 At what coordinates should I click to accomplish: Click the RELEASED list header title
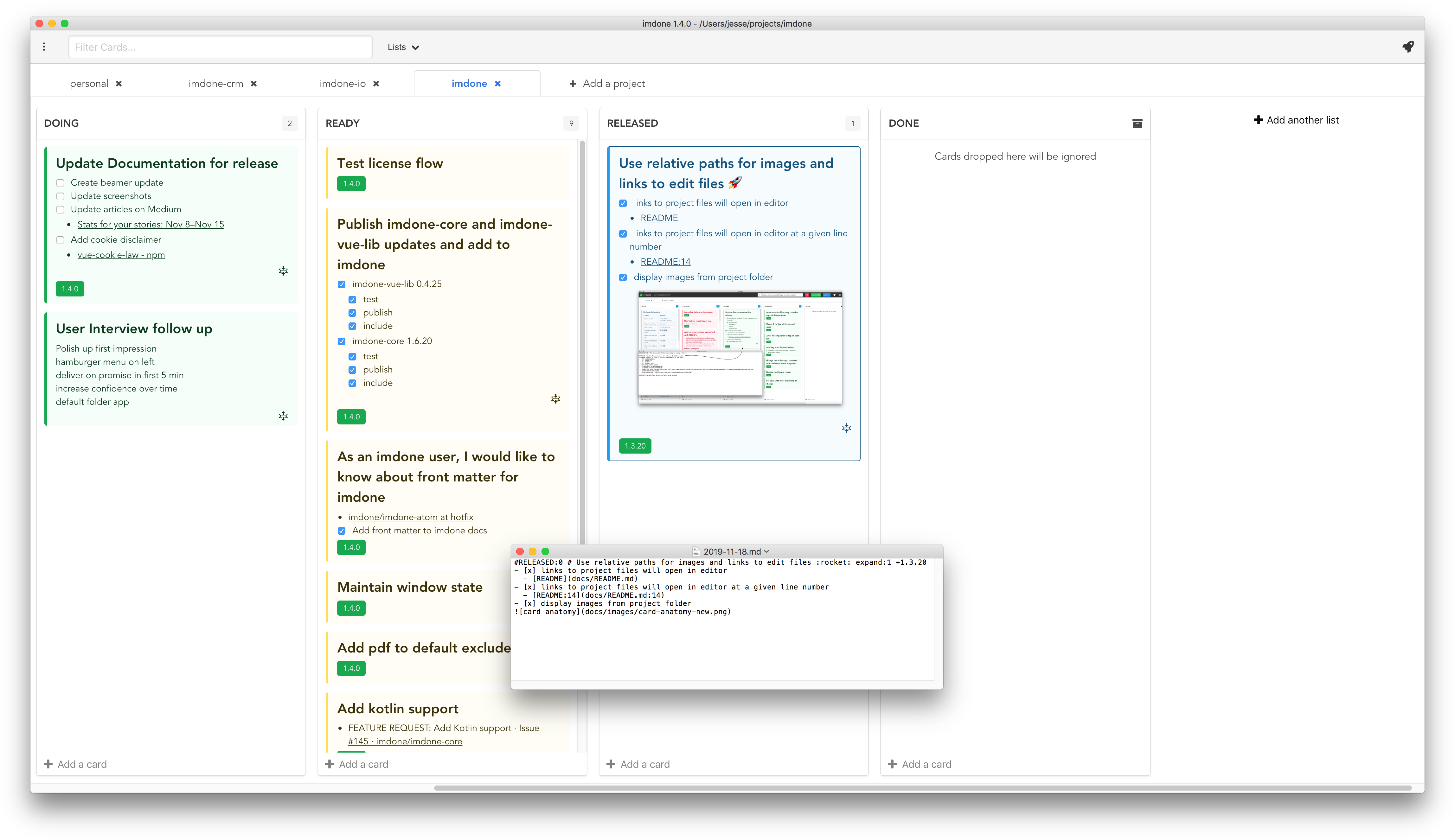click(x=632, y=123)
